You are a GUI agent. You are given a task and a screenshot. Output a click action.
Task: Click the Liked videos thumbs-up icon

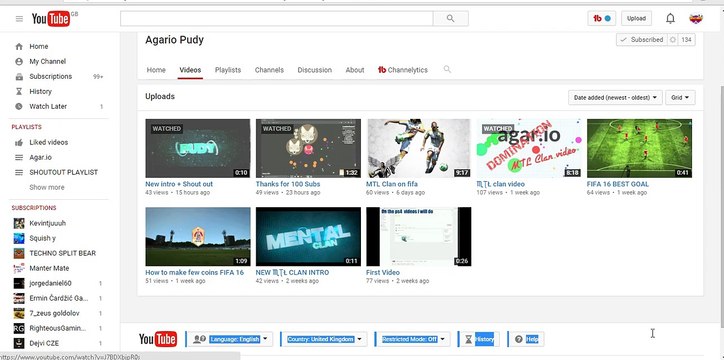tap(19, 143)
